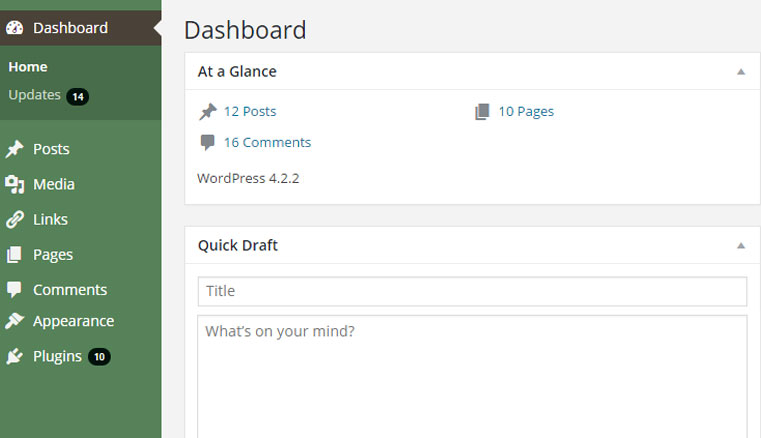Click the Posts pushpin icon in sidebar
The height and width of the screenshot is (438, 761).
click(x=15, y=149)
